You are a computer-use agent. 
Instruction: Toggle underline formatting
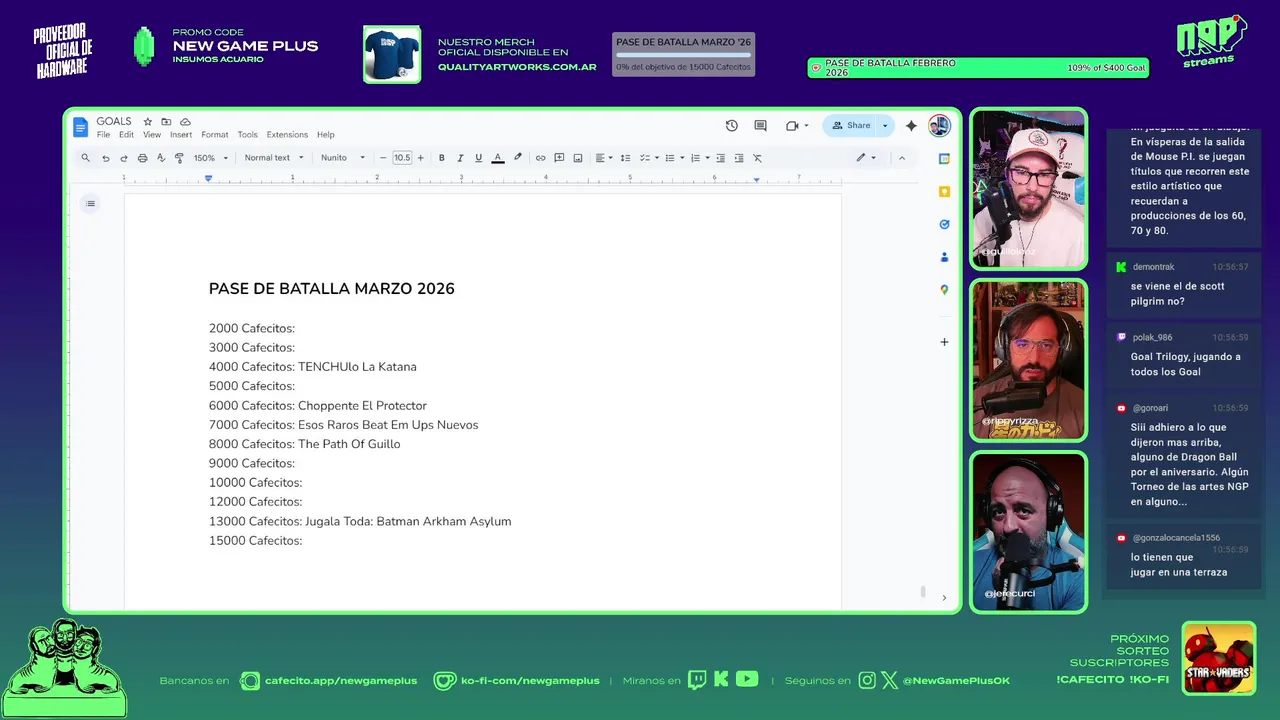[x=478, y=158]
